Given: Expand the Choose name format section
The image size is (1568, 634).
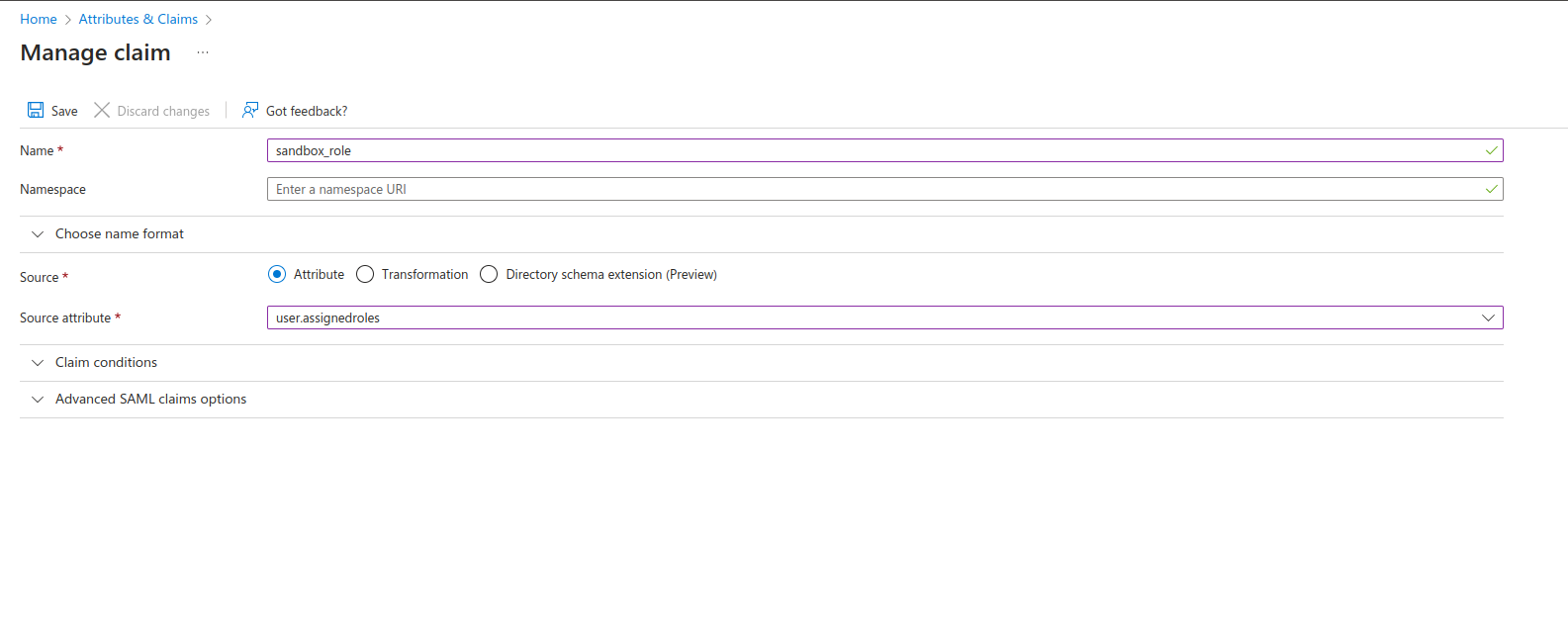Looking at the screenshot, I should click(120, 234).
